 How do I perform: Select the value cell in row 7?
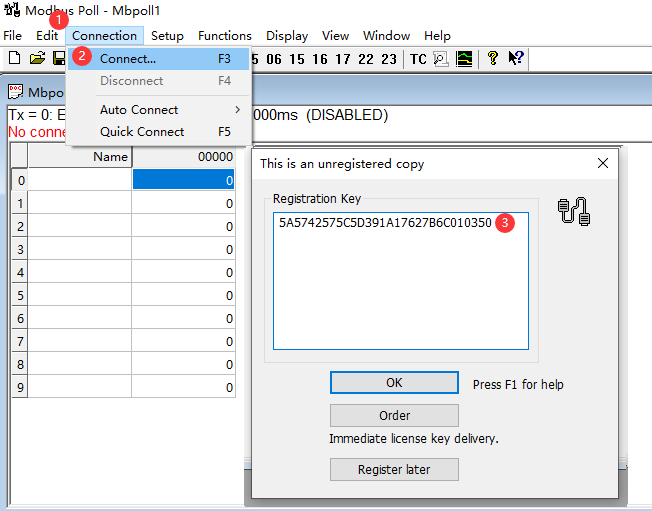click(183, 341)
